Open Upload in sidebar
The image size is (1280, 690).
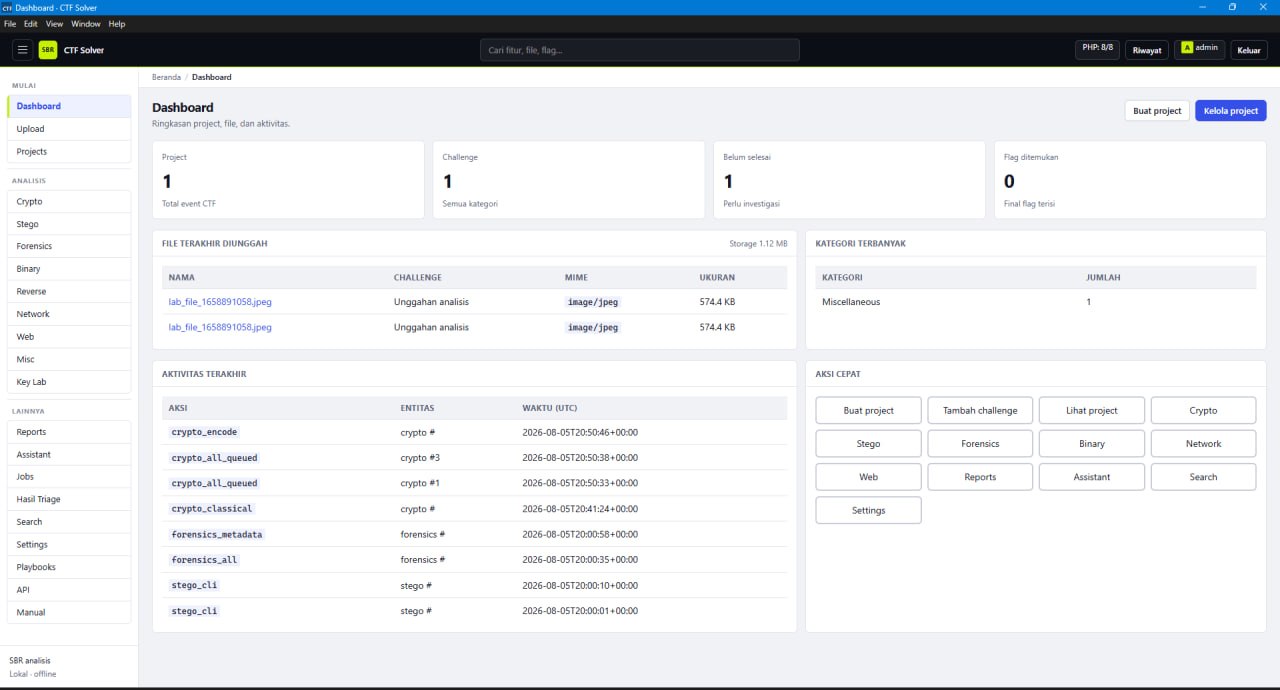click(69, 129)
